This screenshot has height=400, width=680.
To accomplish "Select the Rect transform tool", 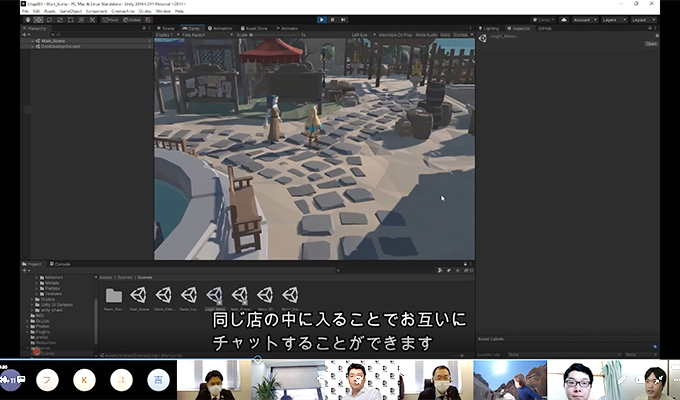I will click(x=71, y=20).
